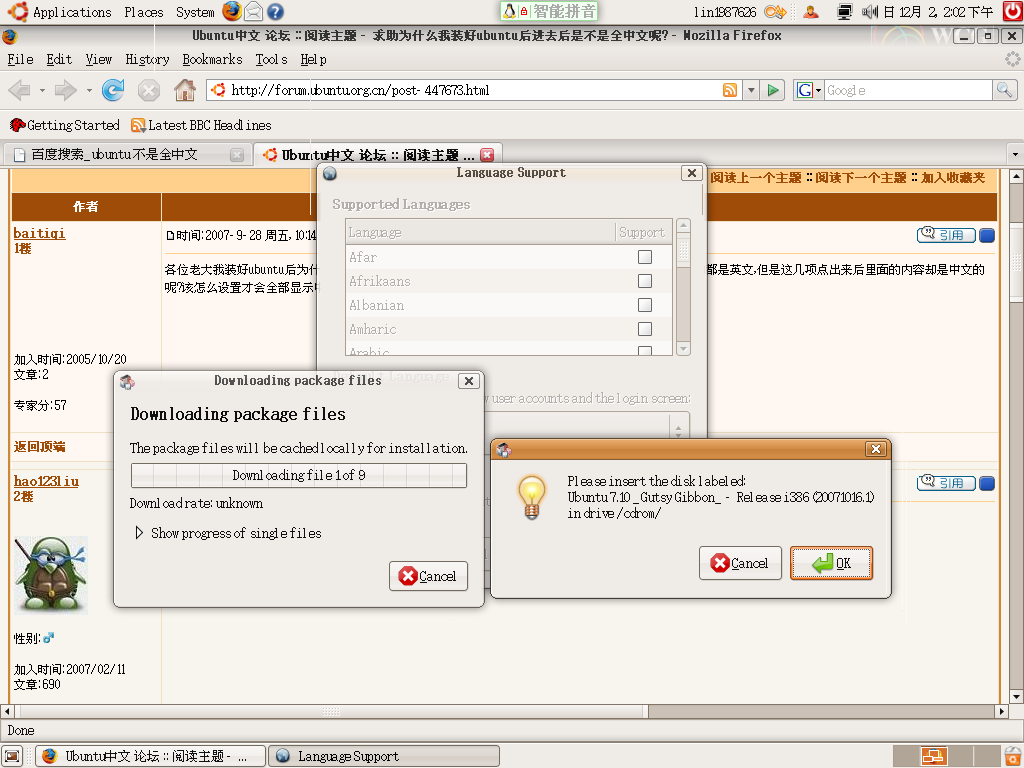Image resolution: width=1024 pixels, height=768 pixels.
Task: Open Latest BBC Headlines bookmark
Action: click(x=201, y=125)
